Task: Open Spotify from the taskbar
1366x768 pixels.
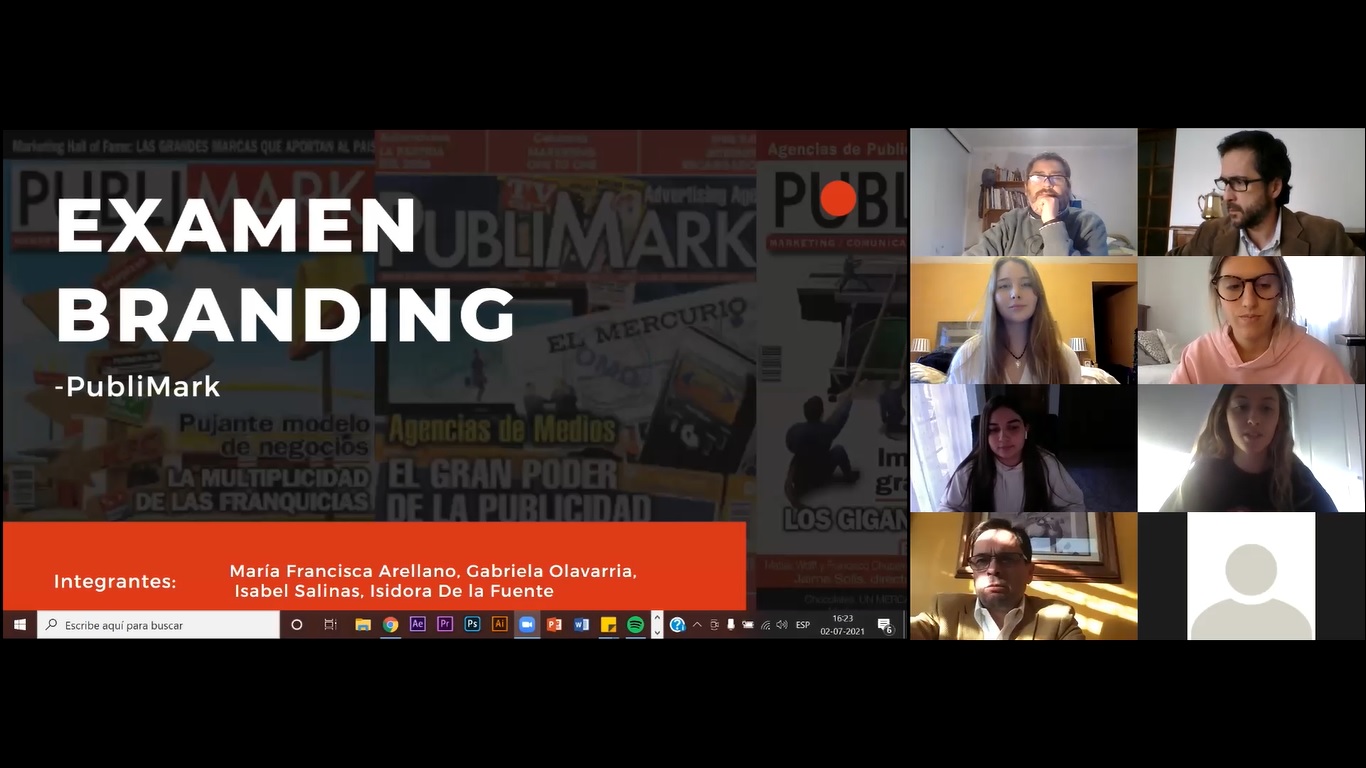Action: coord(635,625)
